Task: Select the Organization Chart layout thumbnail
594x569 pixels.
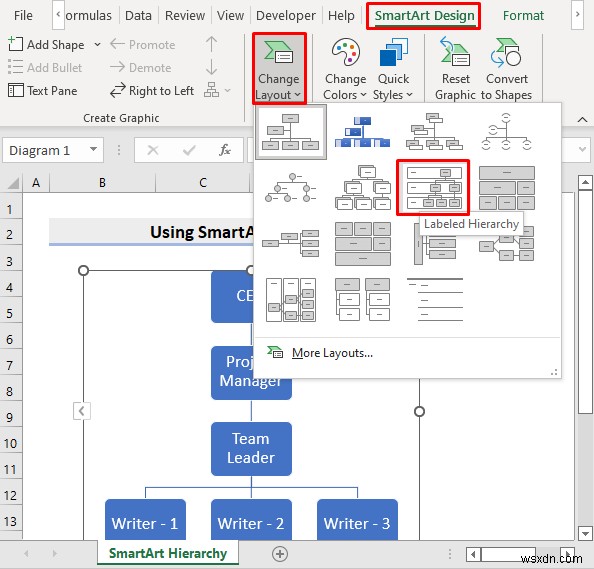Action: (291, 132)
